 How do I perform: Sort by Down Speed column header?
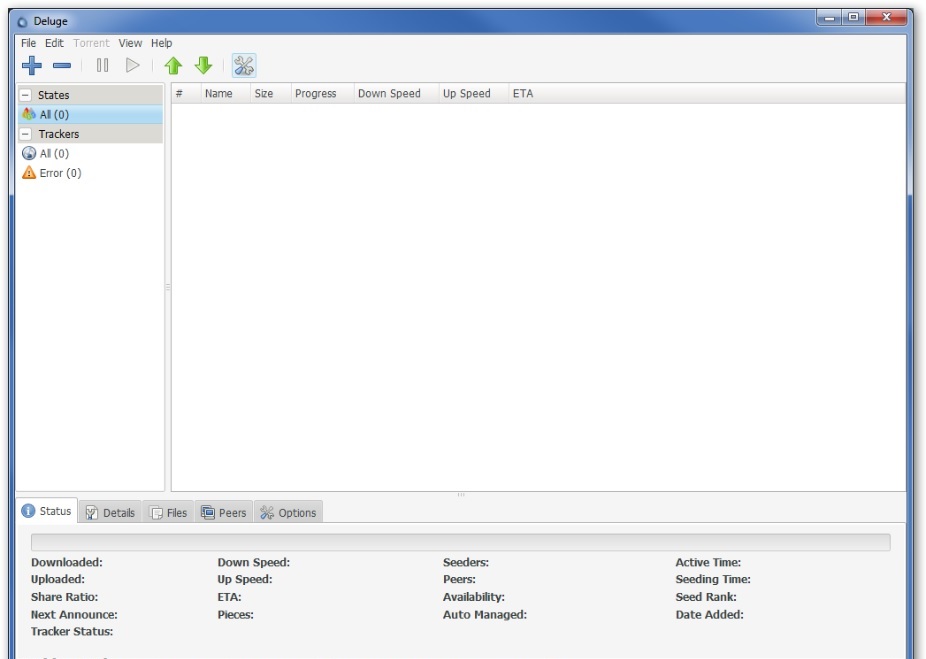389,94
